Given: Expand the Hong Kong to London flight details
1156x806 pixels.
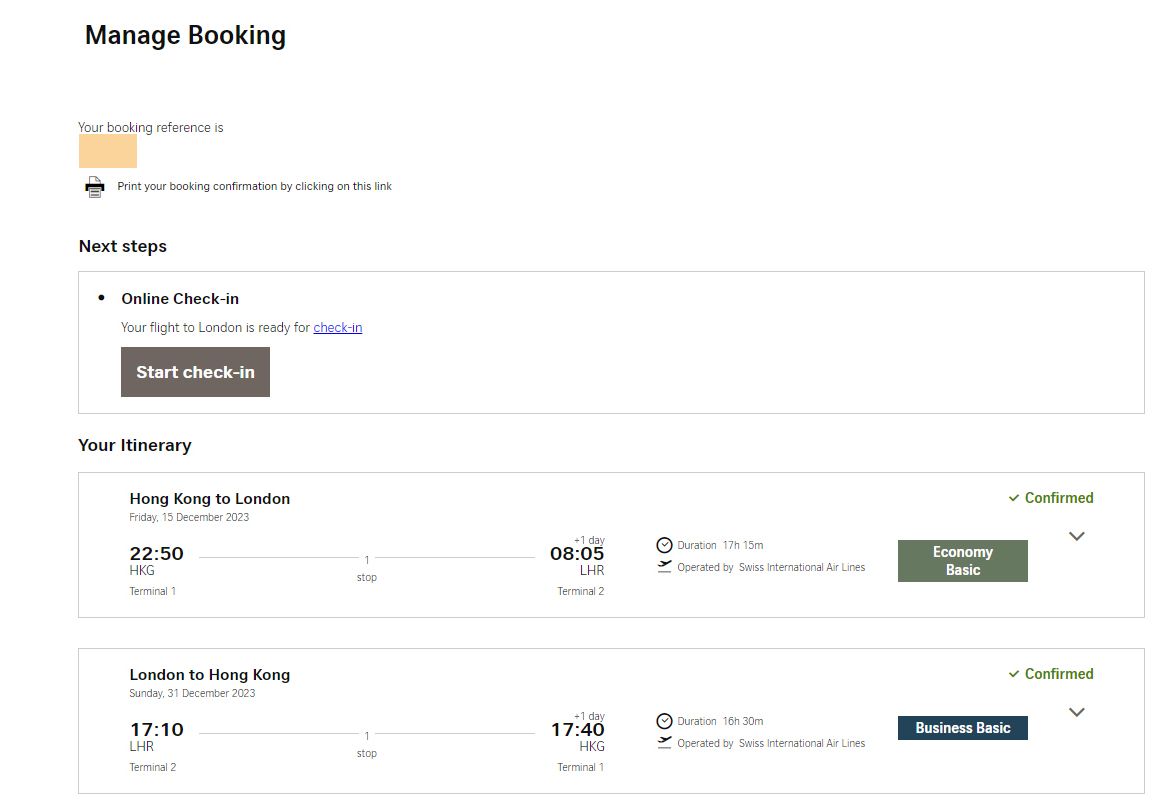Looking at the screenshot, I should 1076,537.
